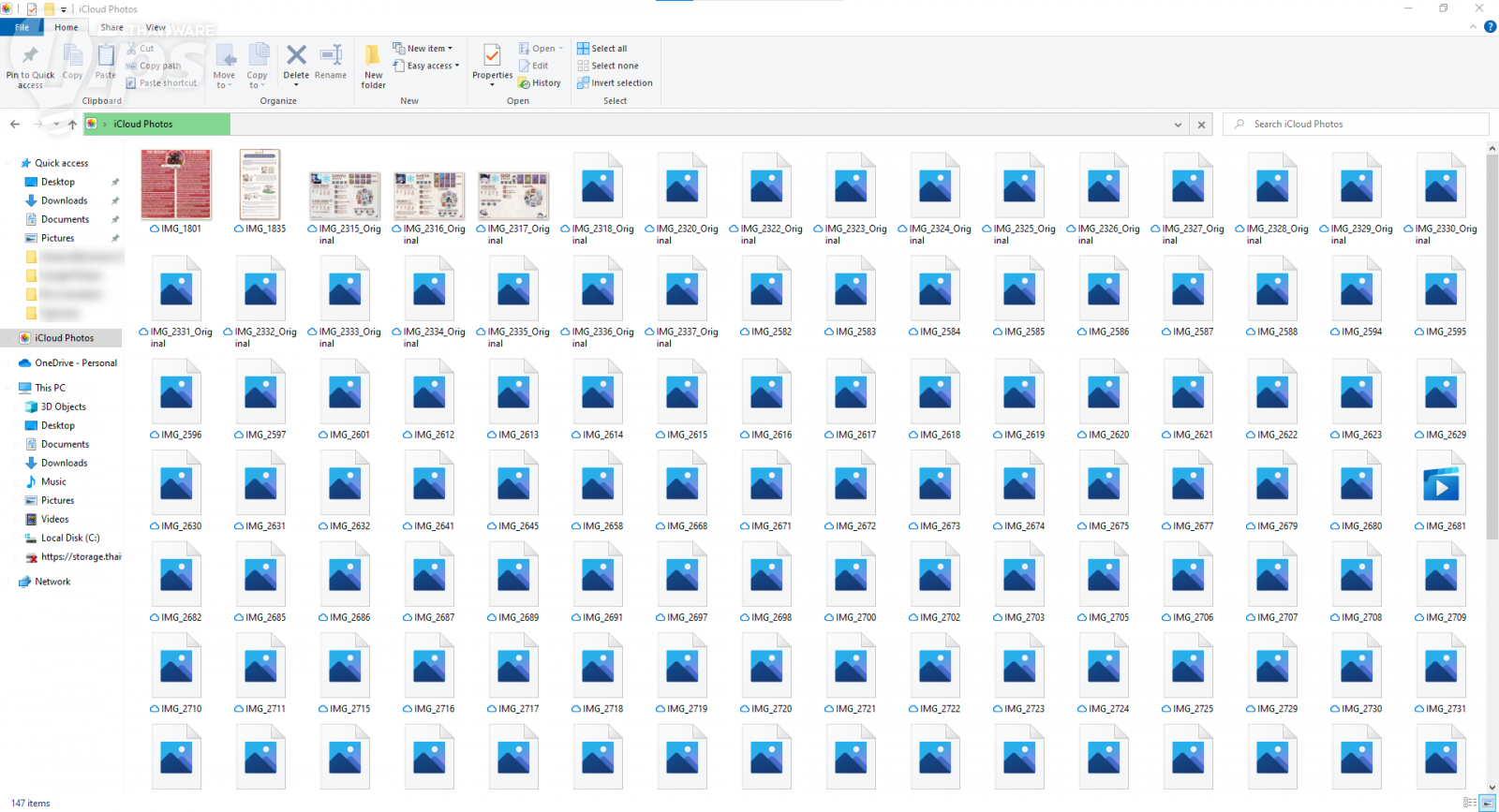This screenshot has height=812, width=1499.
Task: Click the Delete red X icon
Action: coord(296,55)
